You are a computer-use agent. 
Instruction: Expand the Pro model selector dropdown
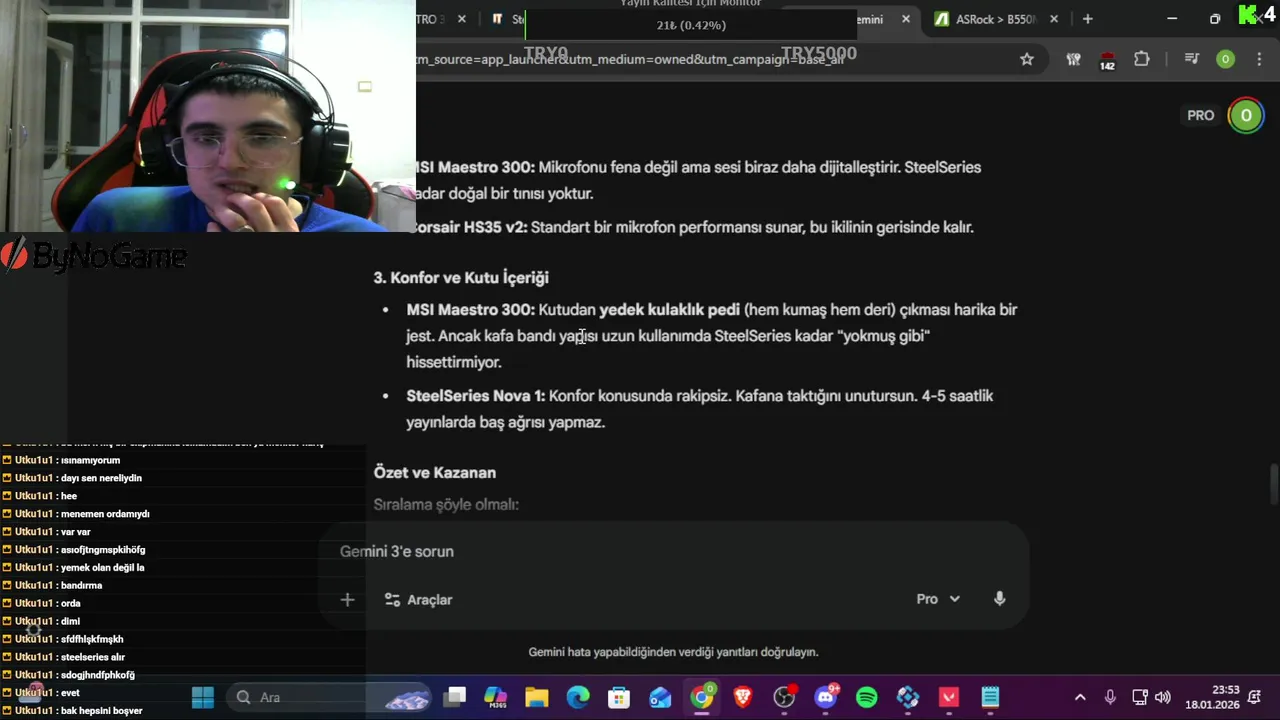[x=937, y=599]
